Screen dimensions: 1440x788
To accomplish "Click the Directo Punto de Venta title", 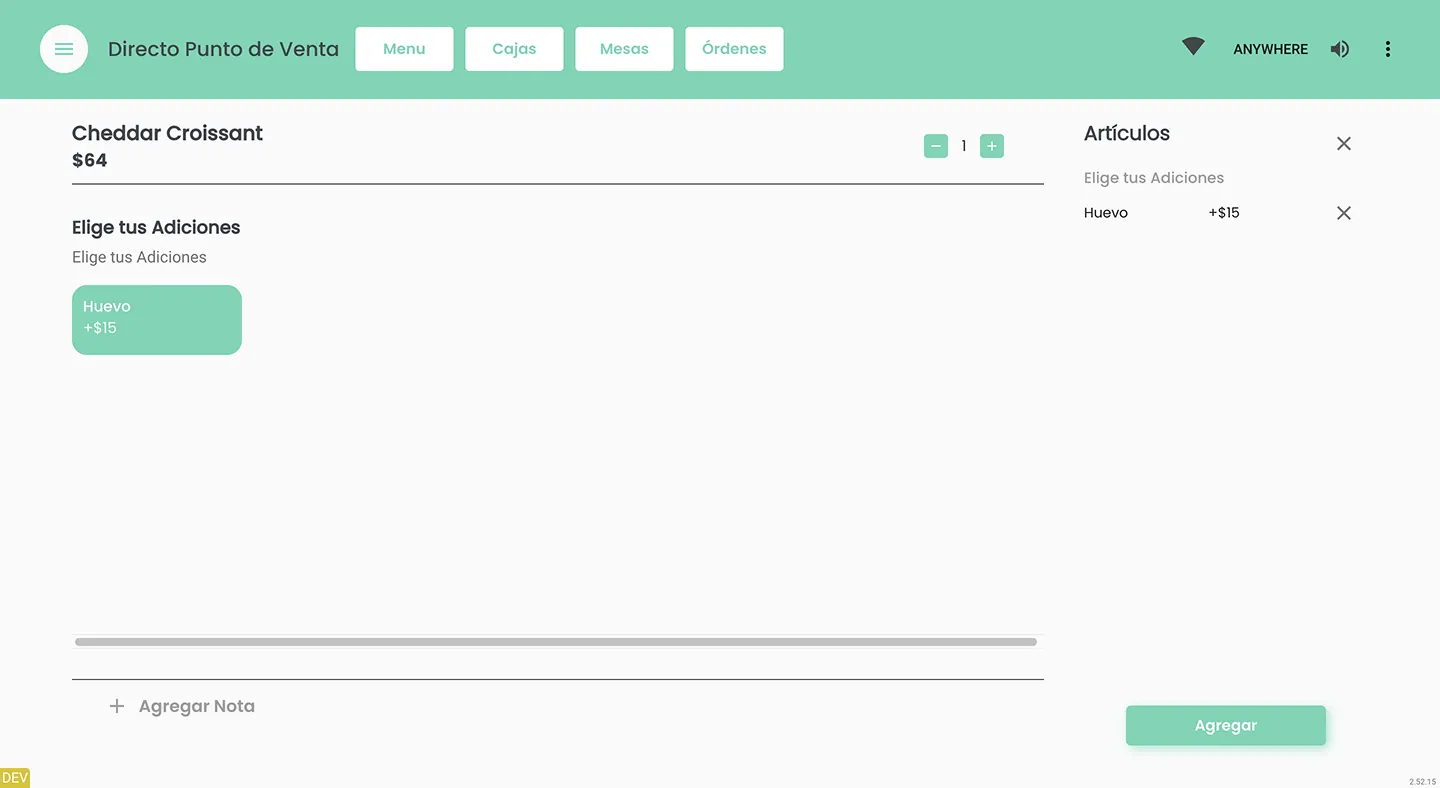I will (x=223, y=49).
